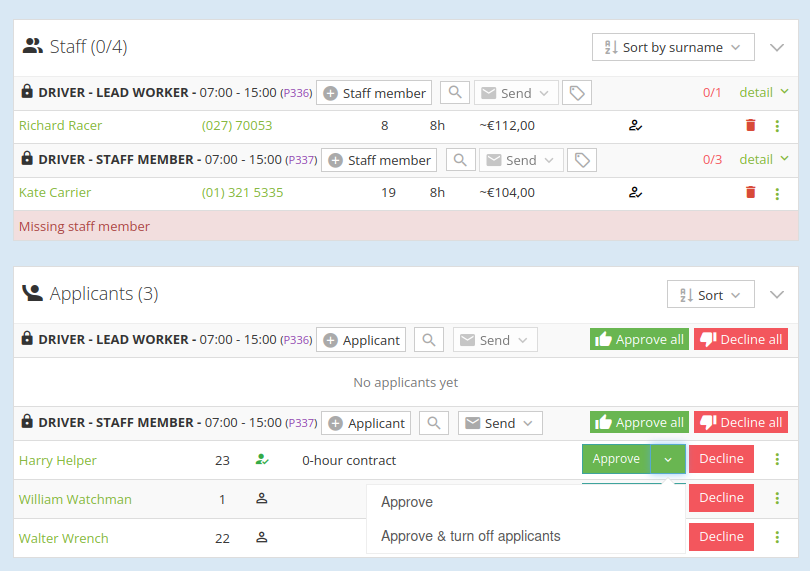Open the three-dot menu for Kate Carrier
810x571 pixels.
click(x=777, y=193)
